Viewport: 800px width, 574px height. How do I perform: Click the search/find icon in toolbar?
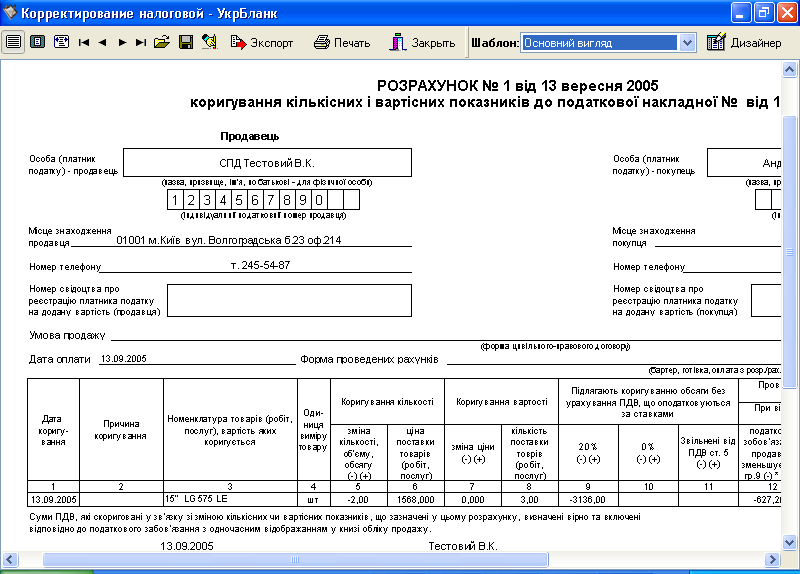point(209,43)
